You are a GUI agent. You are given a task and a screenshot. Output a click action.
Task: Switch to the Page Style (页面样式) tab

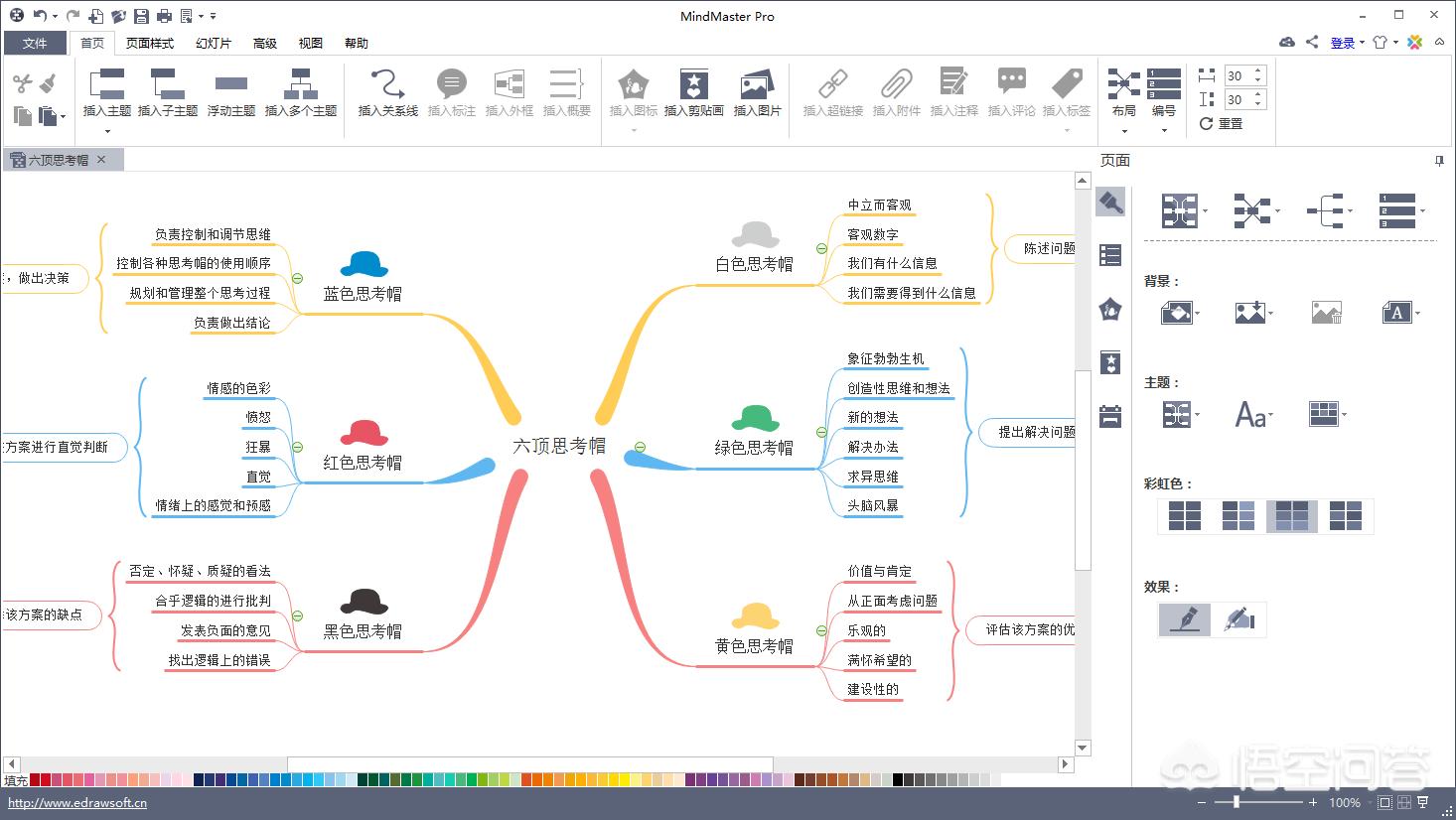[149, 43]
